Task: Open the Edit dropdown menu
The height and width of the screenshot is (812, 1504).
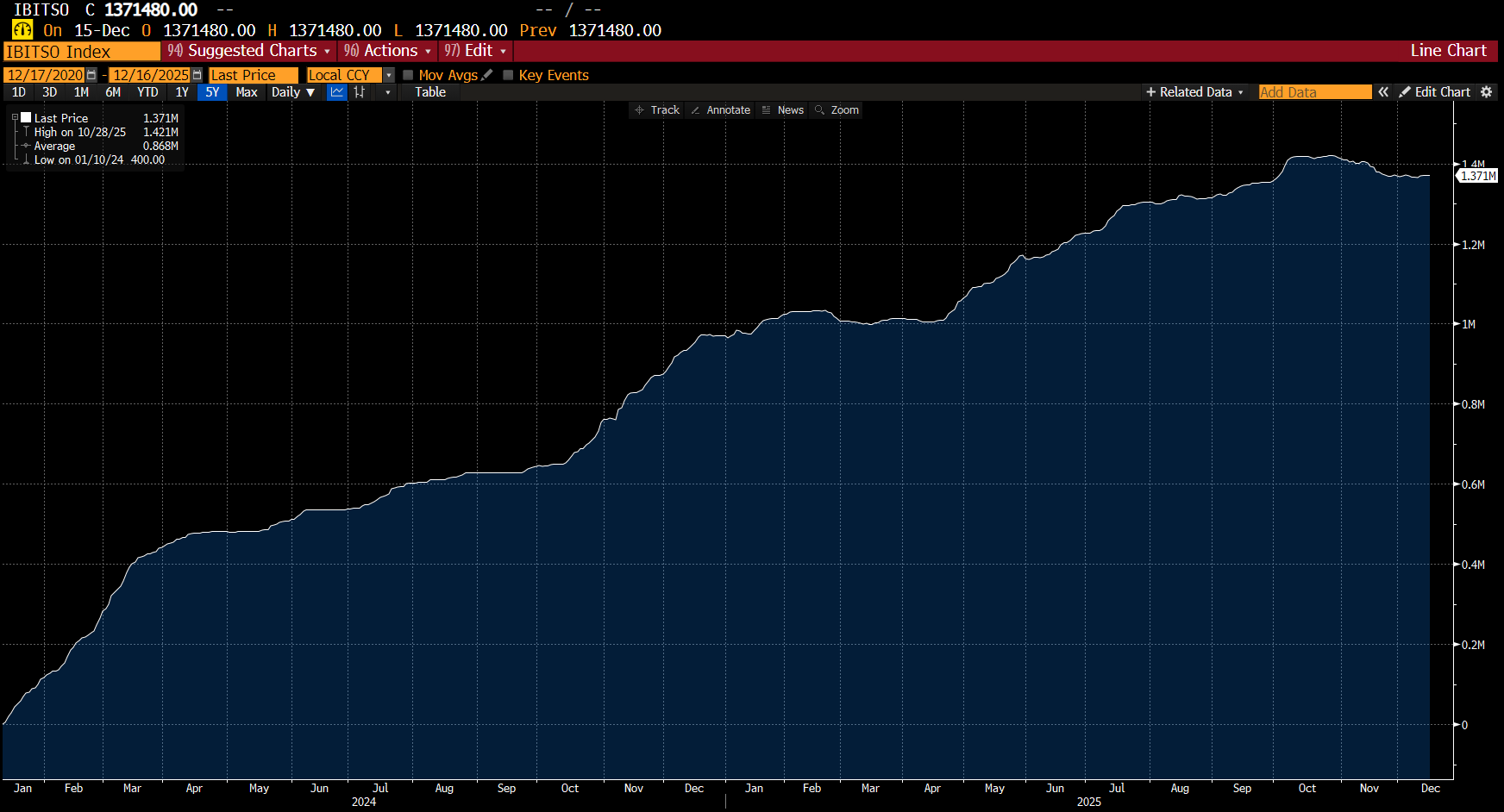Action: [x=475, y=51]
